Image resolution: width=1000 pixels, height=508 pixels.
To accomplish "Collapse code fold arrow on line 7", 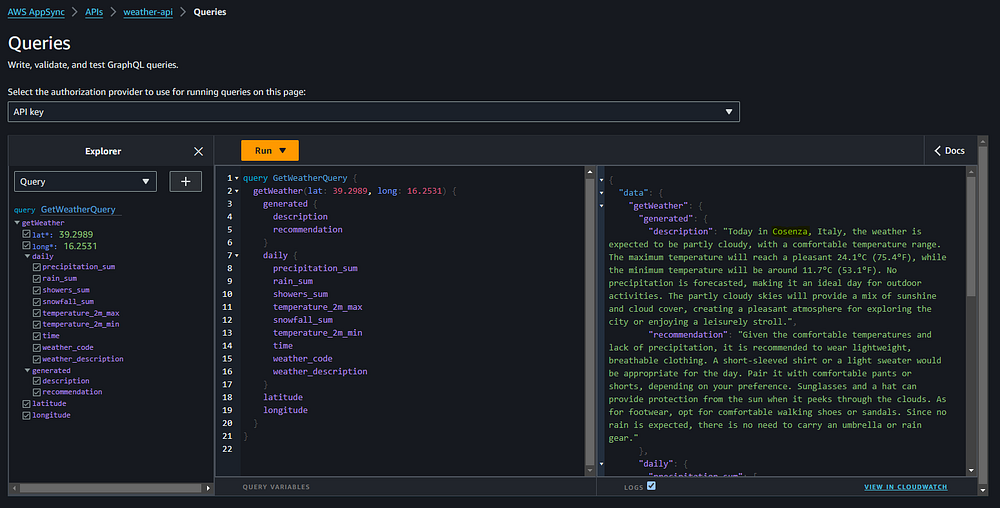I will click(x=237, y=256).
